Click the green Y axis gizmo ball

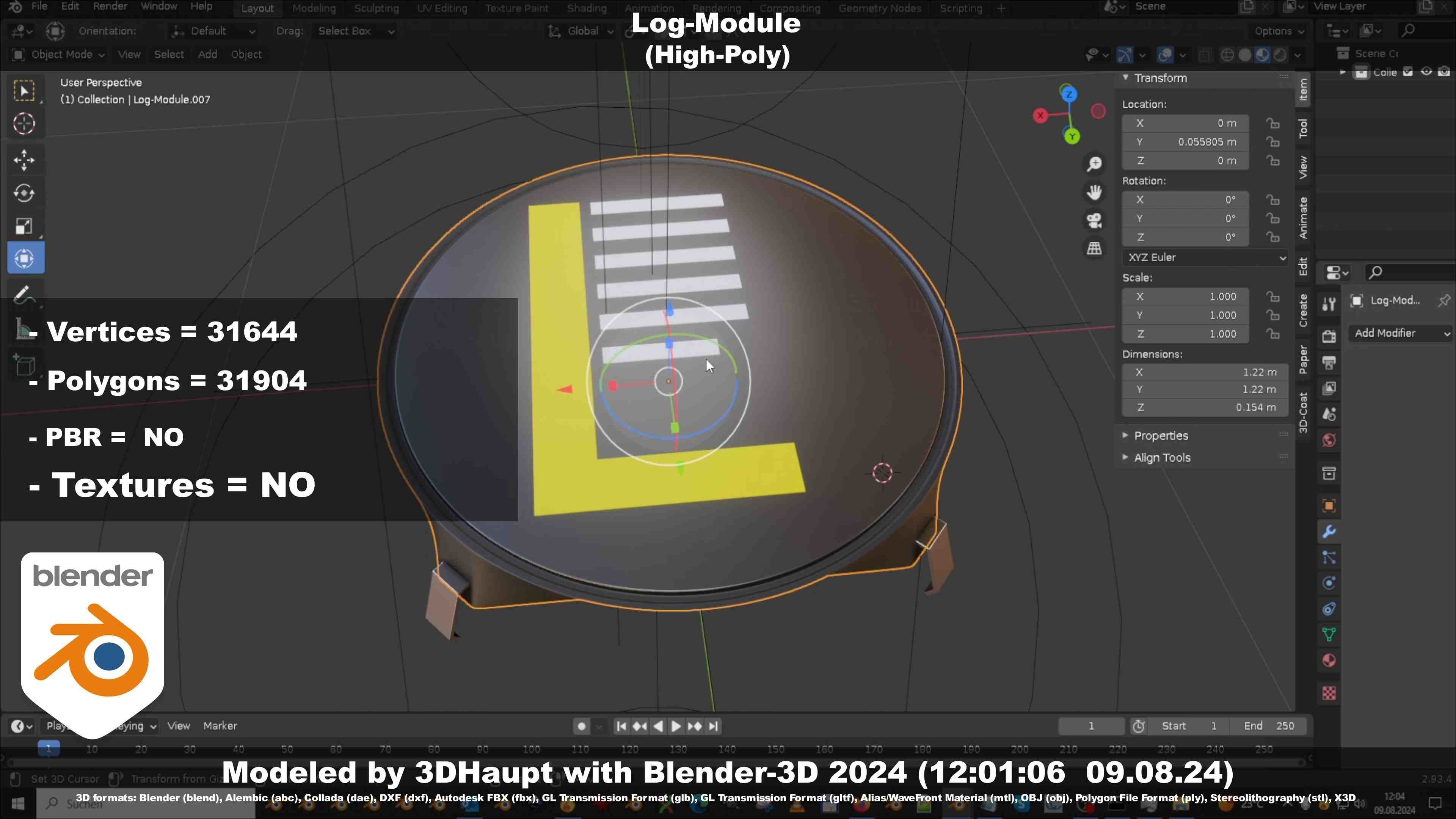pos(1072,136)
